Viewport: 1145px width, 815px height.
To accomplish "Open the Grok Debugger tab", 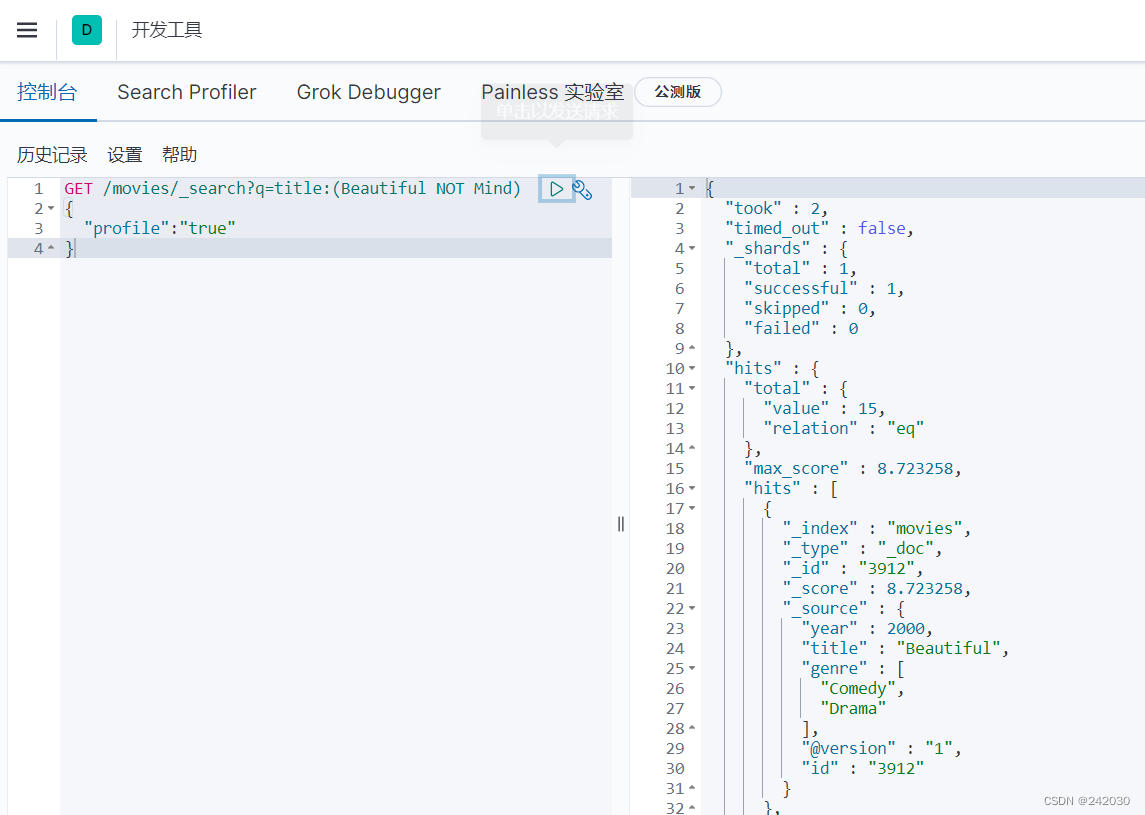I will (x=369, y=92).
